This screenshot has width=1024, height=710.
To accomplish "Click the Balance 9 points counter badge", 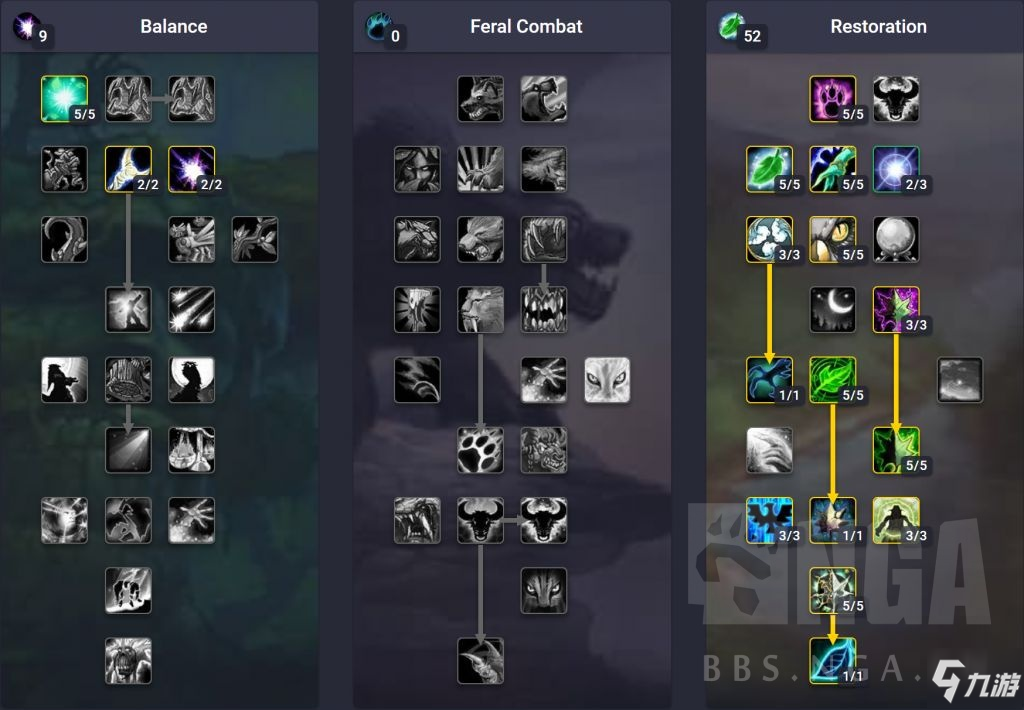I will (x=42, y=36).
